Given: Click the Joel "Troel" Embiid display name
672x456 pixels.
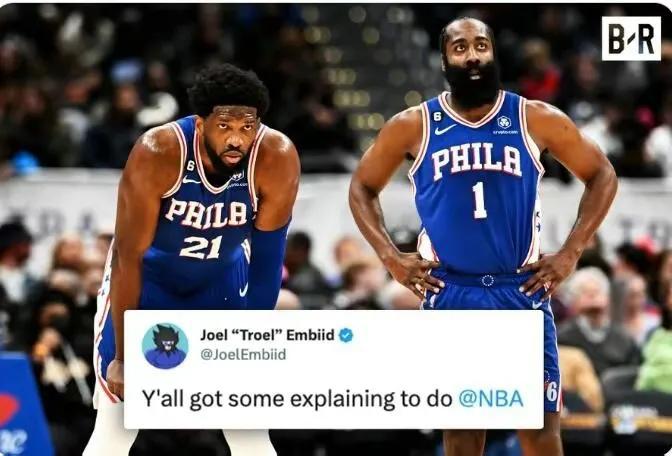Looking at the screenshot, I should pyautogui.click(x=267, y=335).
